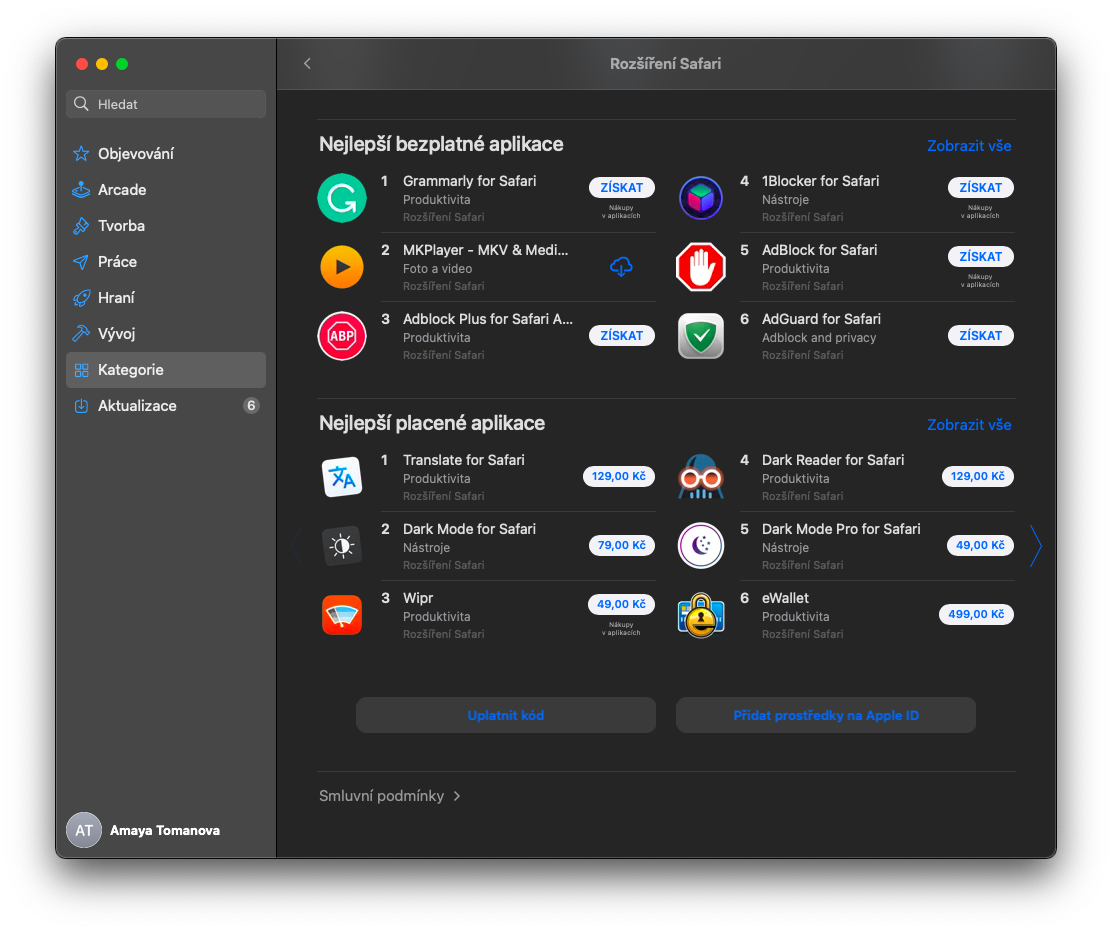1112x932 pixels.
Task: Open the Práce sidebar section
Action: click(166, 262)
